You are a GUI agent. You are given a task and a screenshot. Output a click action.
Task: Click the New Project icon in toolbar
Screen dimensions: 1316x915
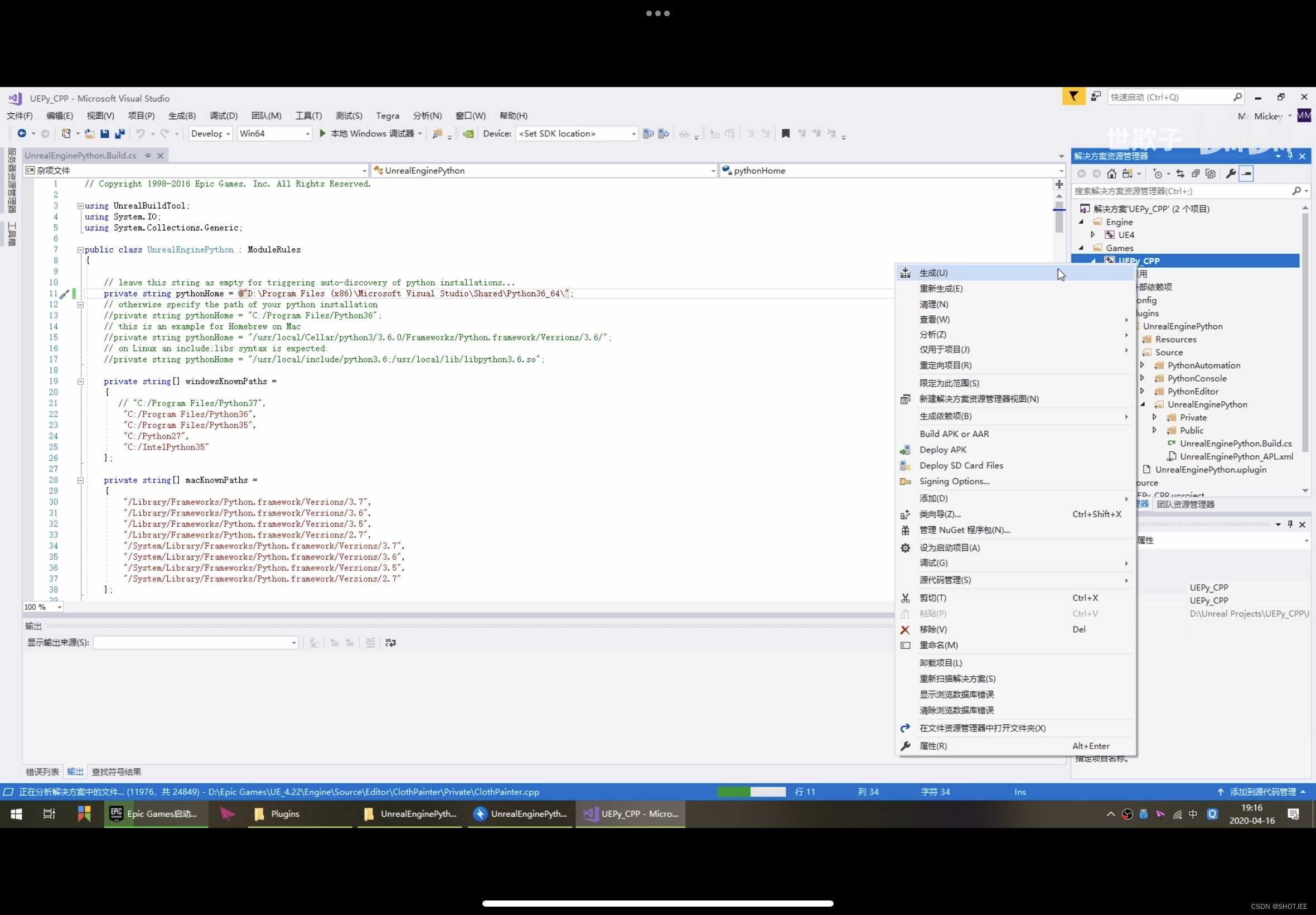[66, 133]
